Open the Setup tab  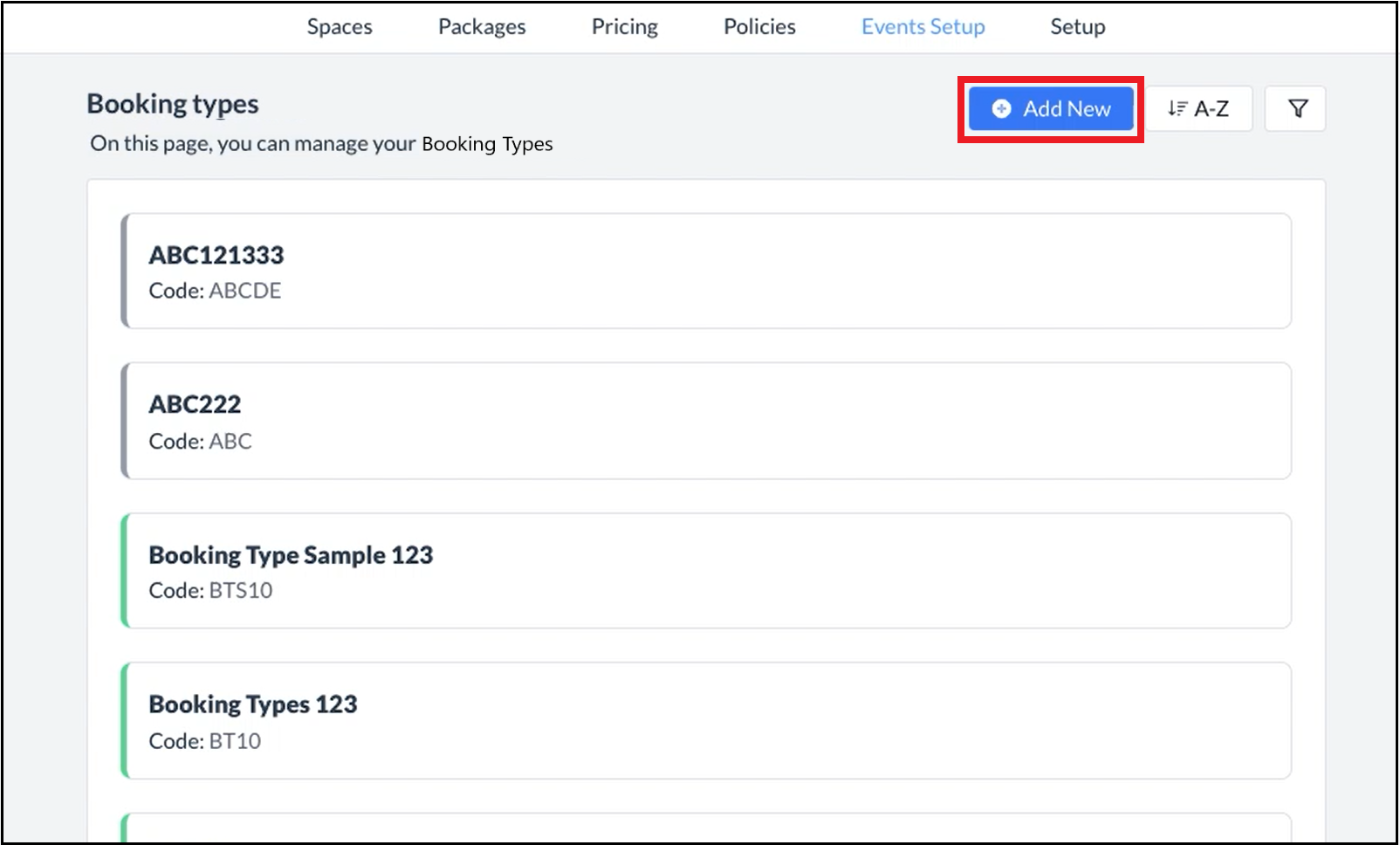pyautogui.click(x=1077, y=27)
